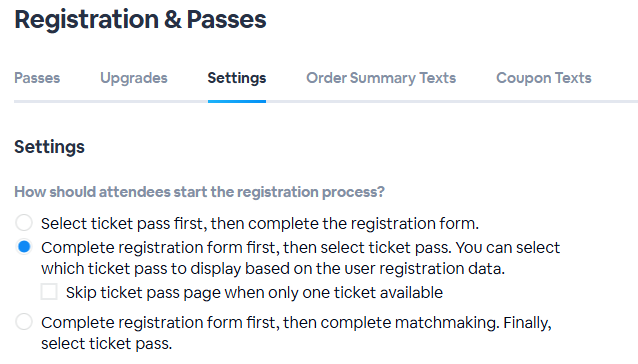Enable Skip ticket pass page checkbox

tap(49, 292)
